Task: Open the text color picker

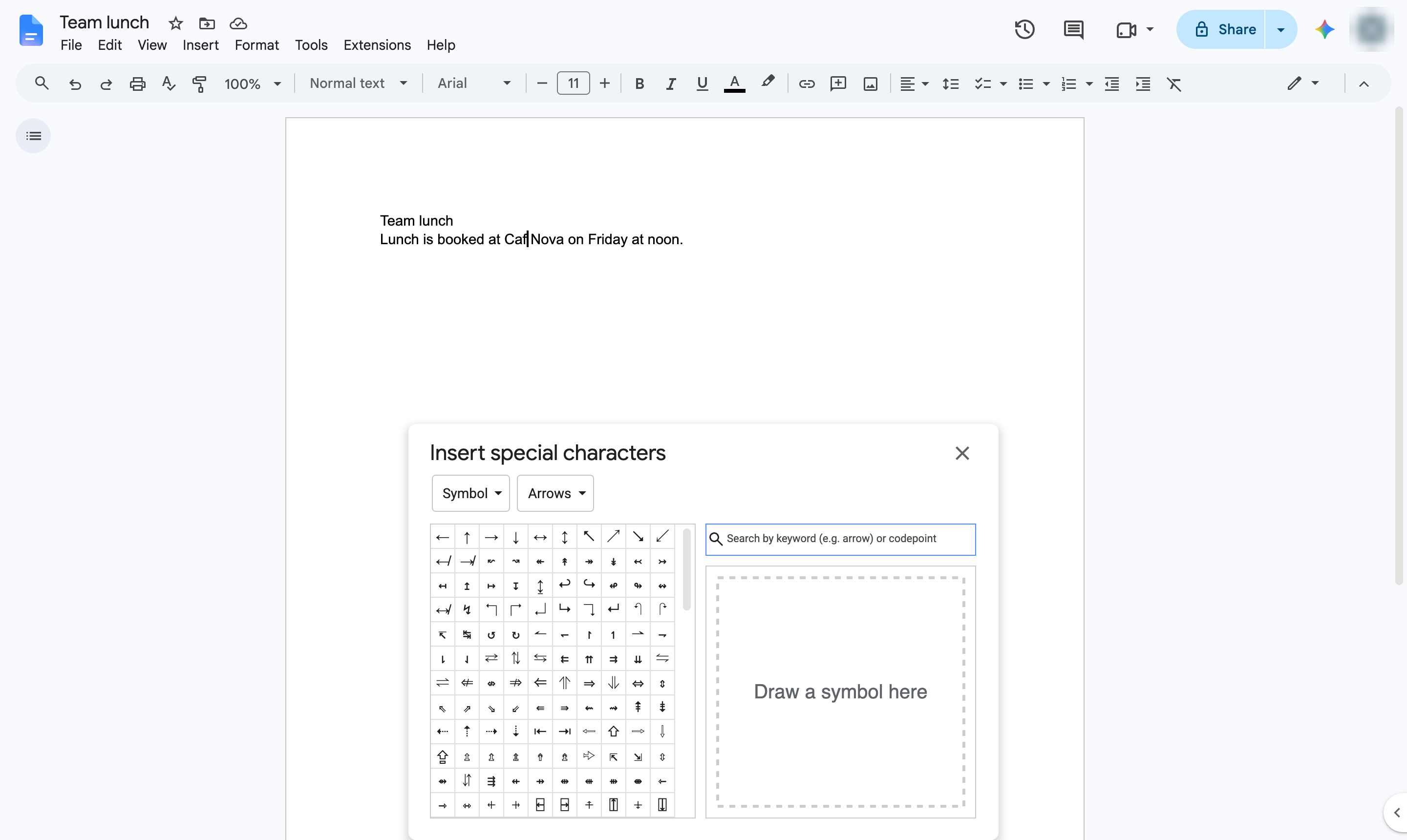Action: 734,84
